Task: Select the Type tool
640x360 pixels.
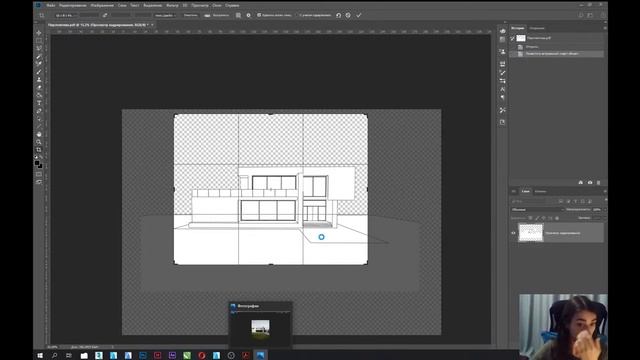Action: 39,103
